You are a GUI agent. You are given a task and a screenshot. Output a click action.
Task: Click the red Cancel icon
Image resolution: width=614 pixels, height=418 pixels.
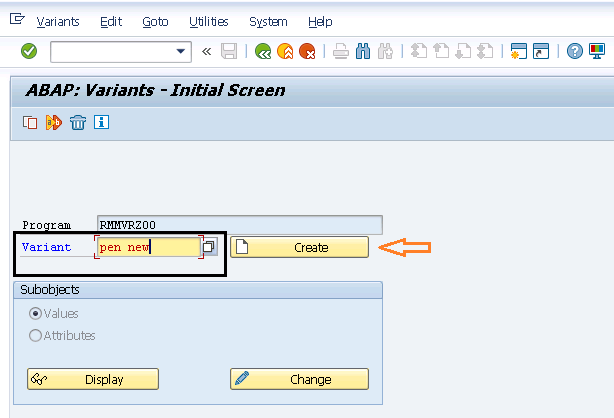(307, 51)
